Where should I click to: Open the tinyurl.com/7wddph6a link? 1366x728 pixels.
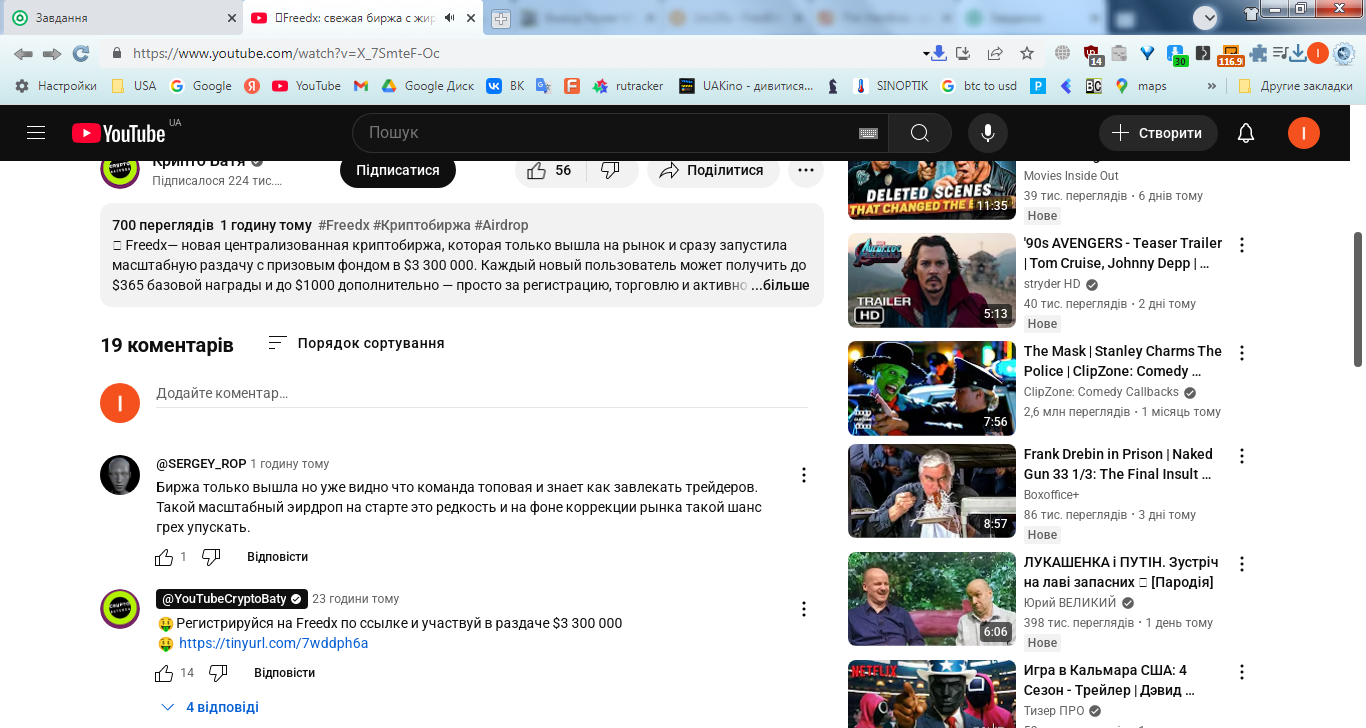(273, 643)
